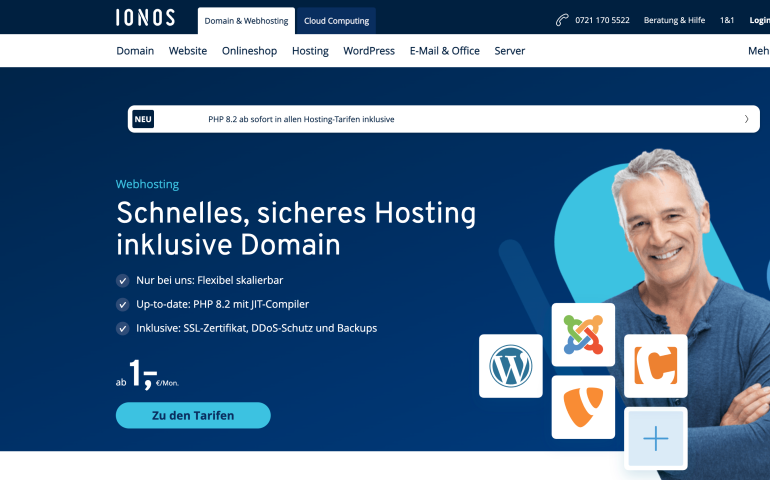This screenshot has width=770, height=480.
Task: Click PHP 8.2 Hosting-Tarifen announcement text
Action: 301,119
